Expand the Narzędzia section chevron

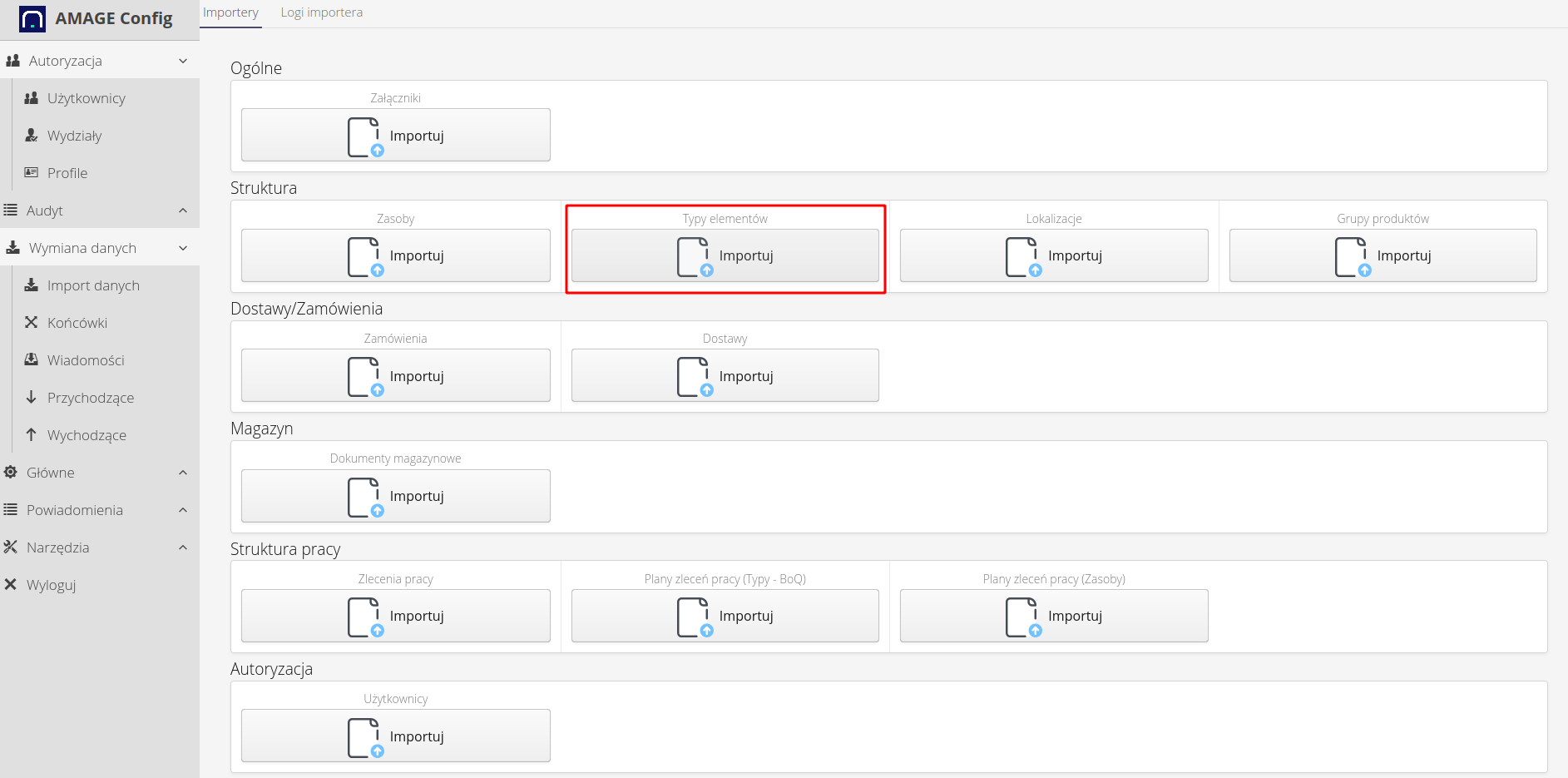coord(183,548)
